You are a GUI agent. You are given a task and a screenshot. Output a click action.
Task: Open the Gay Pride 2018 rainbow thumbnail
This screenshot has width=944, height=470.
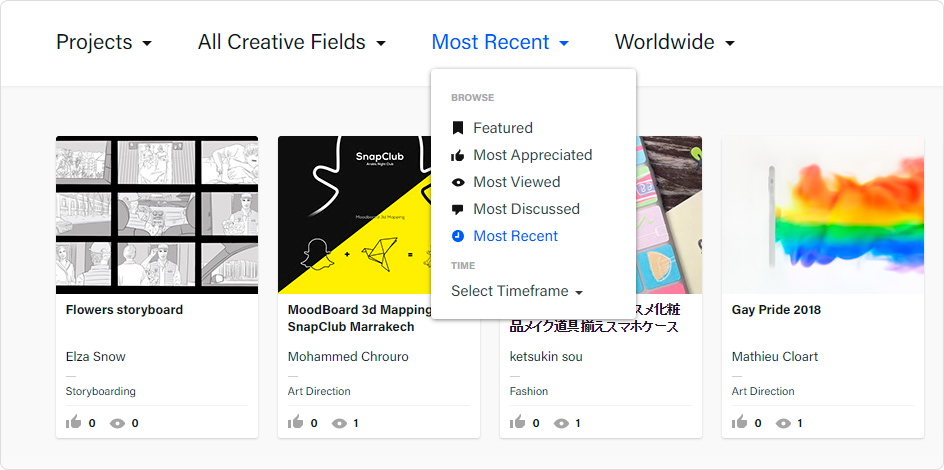[822, 215]
